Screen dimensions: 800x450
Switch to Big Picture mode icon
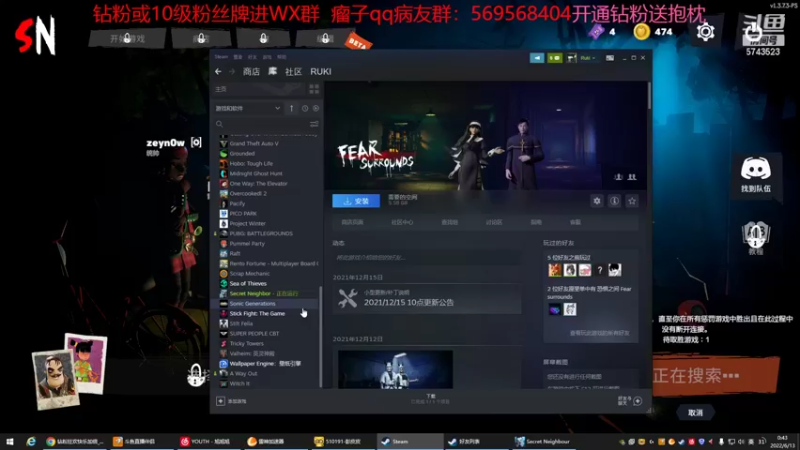pyautogui.click(x=610, y=58)
